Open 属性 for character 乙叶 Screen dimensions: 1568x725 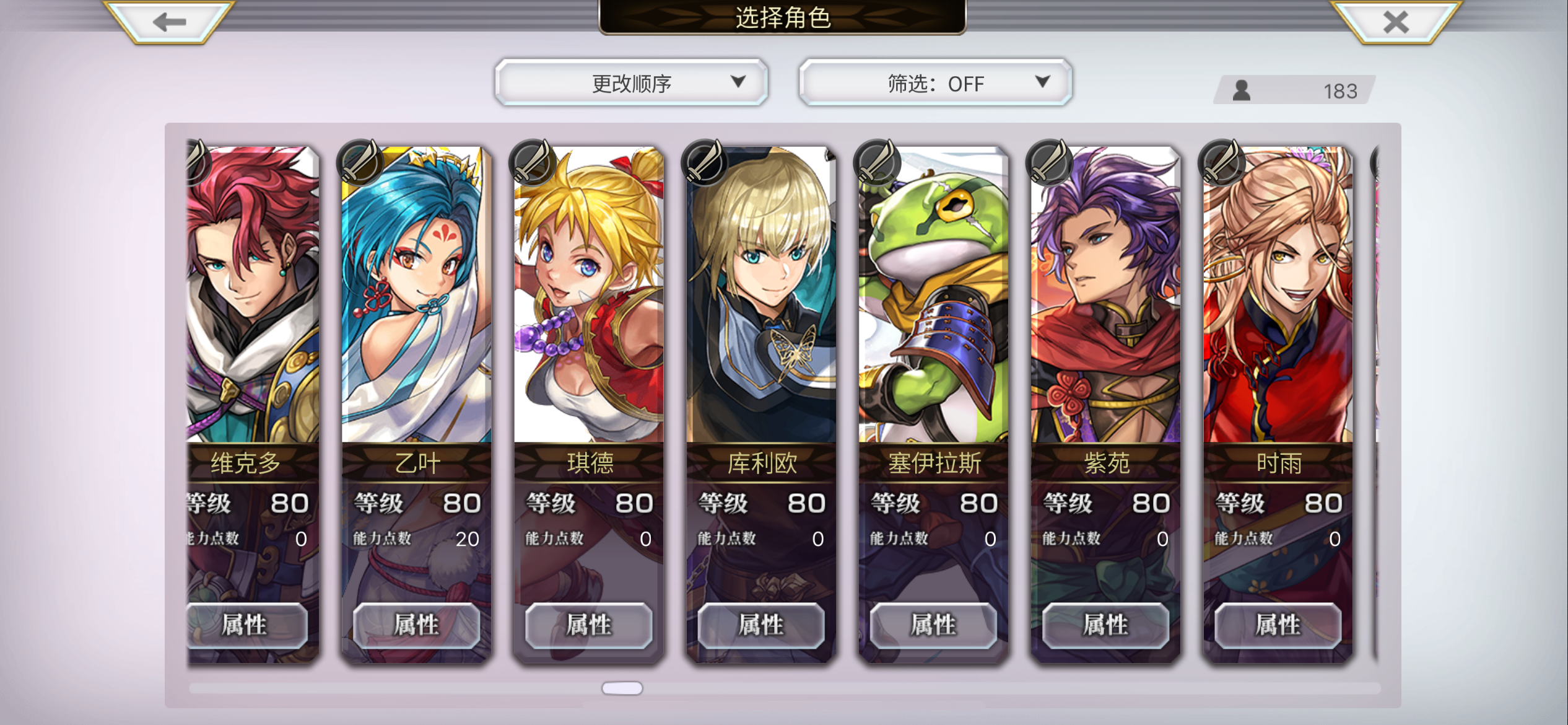tap(417, 625)
